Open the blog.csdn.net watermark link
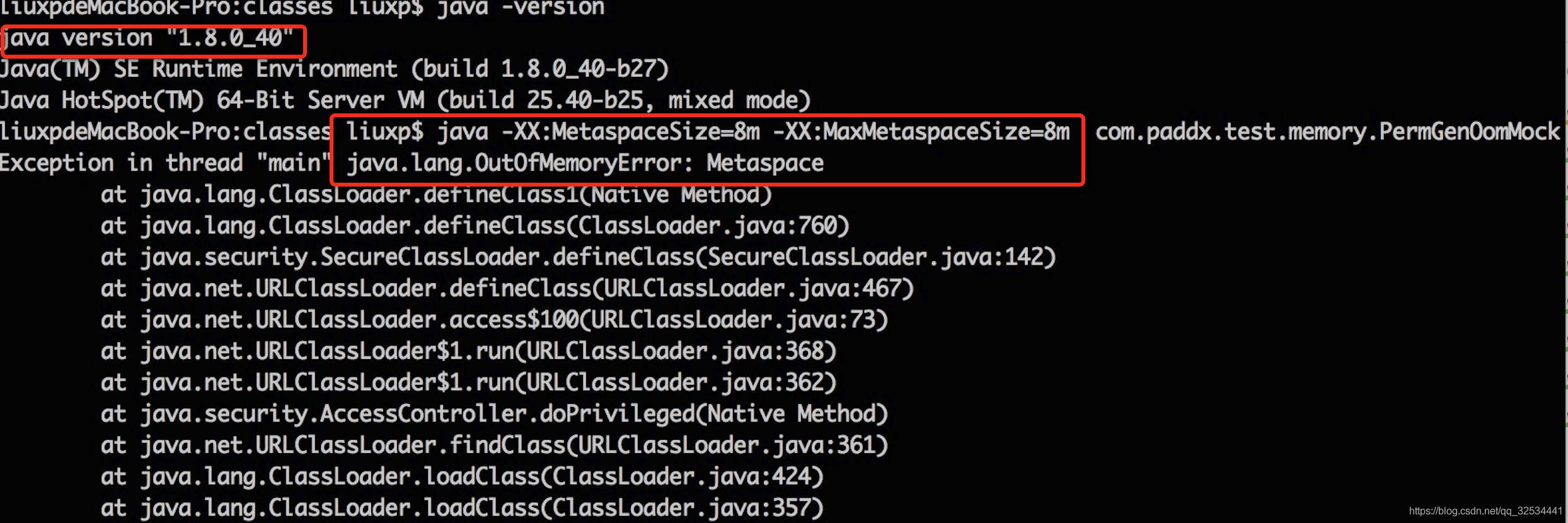The height and width of the screenshot is (523, 1568). point(1486,511)
